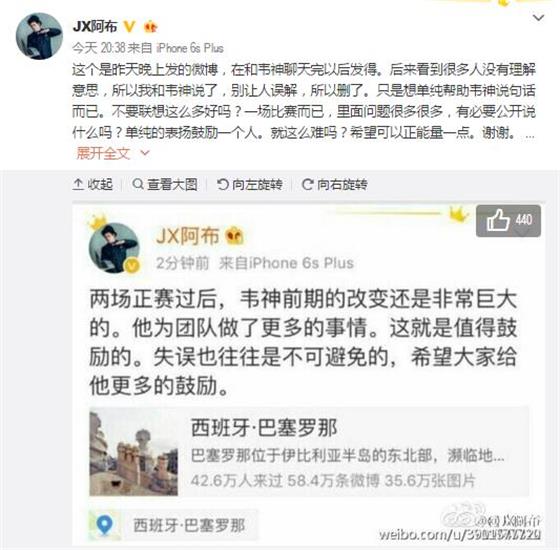Rotate image left with 向左旋转
The image size is (560, 550).
[250, 184]
